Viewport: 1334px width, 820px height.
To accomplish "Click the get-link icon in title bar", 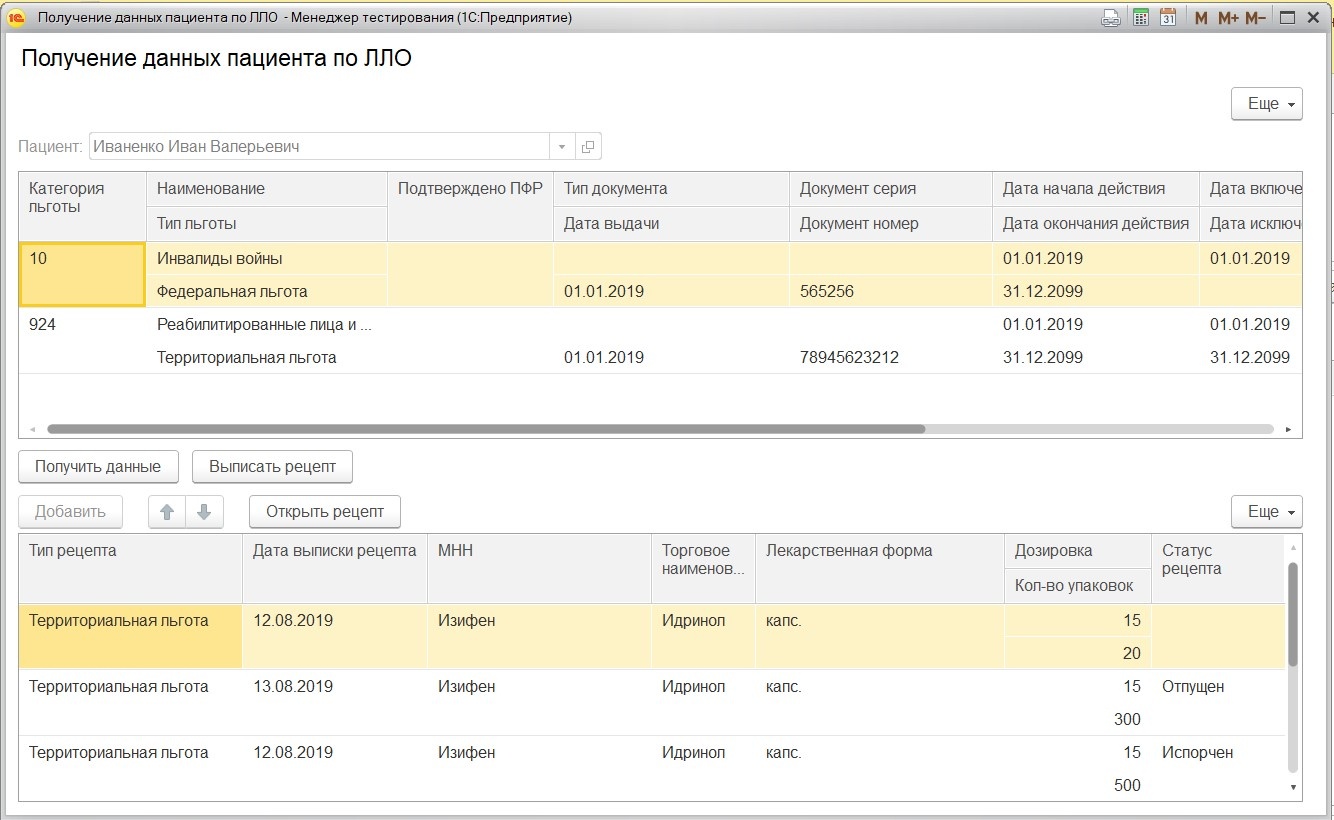I will (1111, 17).
